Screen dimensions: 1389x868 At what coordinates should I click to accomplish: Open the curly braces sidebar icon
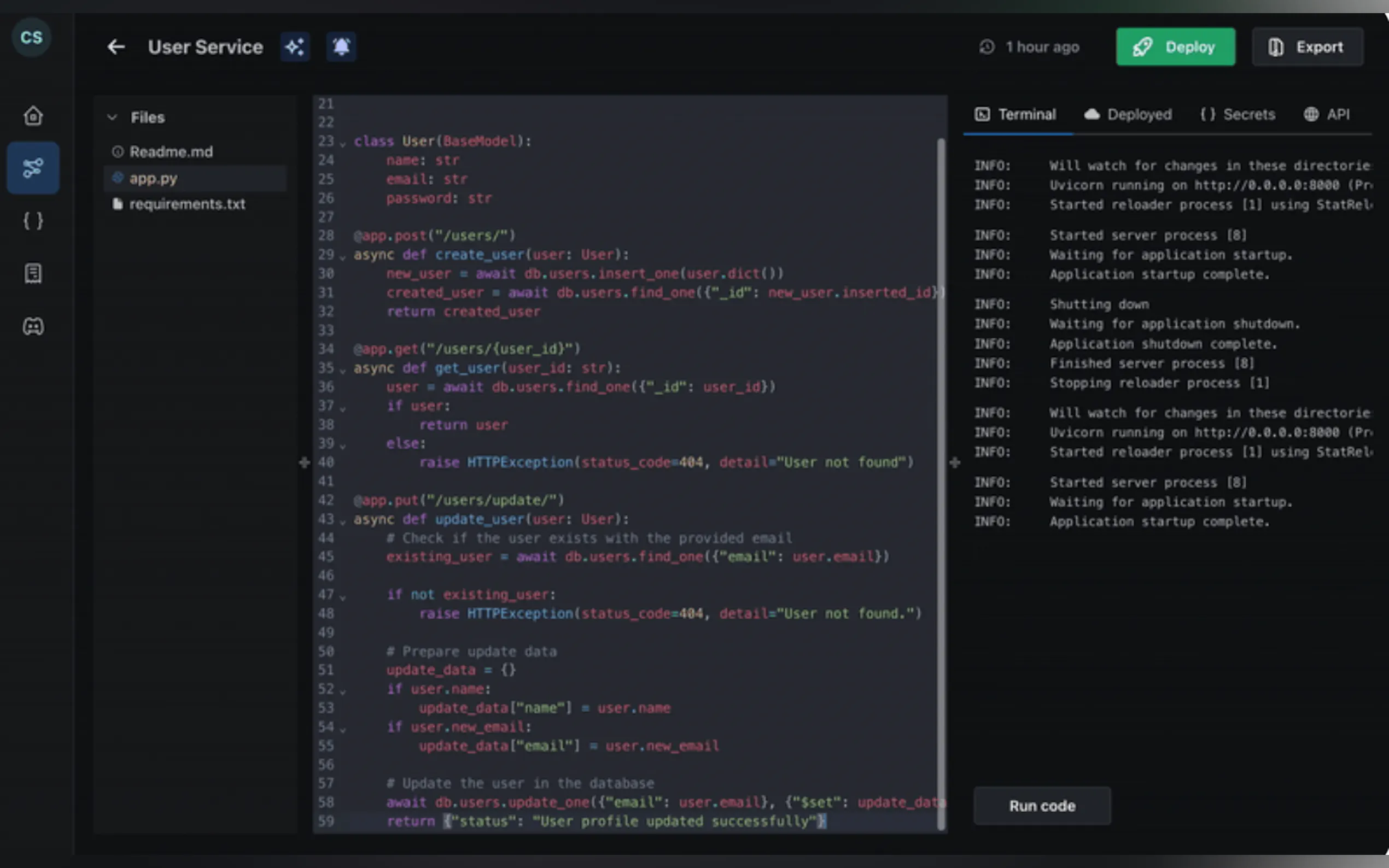click(x=33, y=221)
